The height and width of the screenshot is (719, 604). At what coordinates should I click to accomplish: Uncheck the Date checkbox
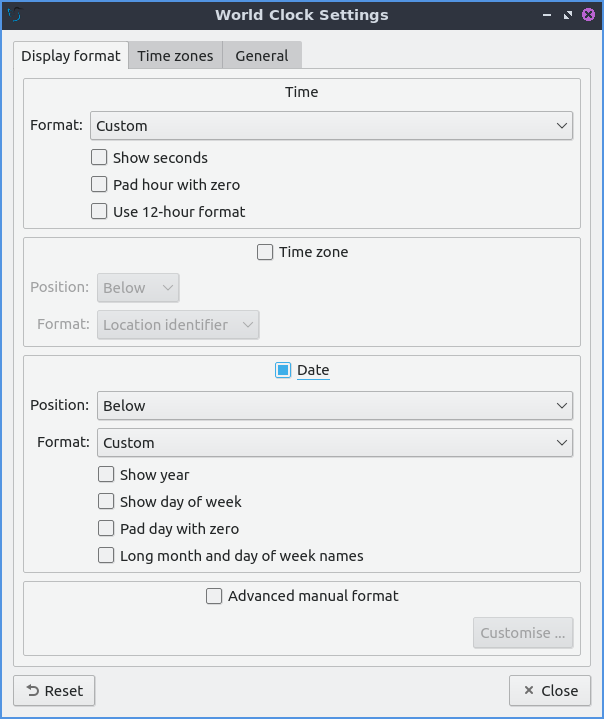tap(283, 371)
